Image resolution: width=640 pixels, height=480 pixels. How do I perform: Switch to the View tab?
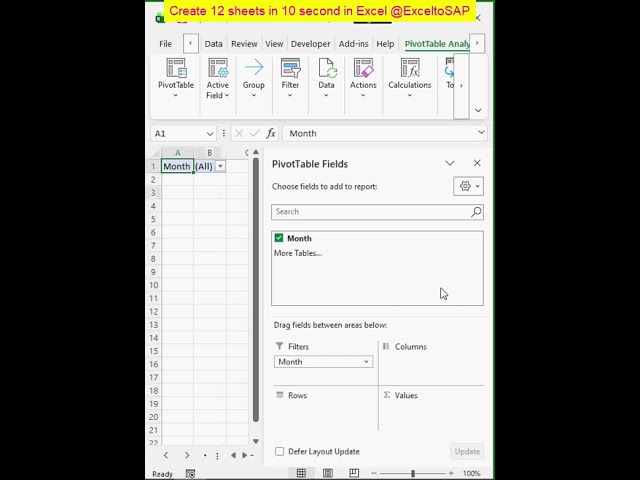tap(274, 44)
